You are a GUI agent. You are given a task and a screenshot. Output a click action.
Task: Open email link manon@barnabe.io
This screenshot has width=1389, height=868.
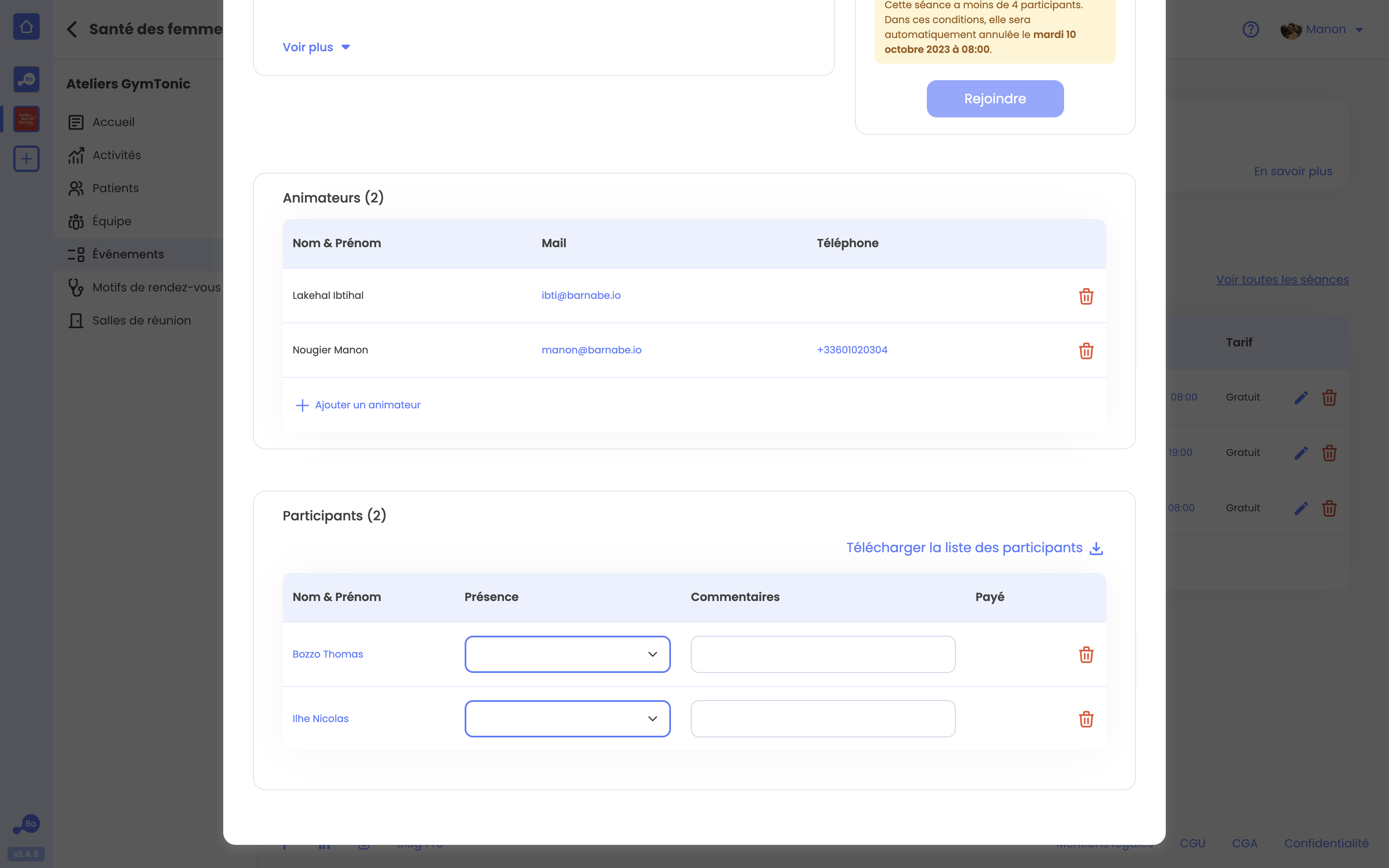591,350
